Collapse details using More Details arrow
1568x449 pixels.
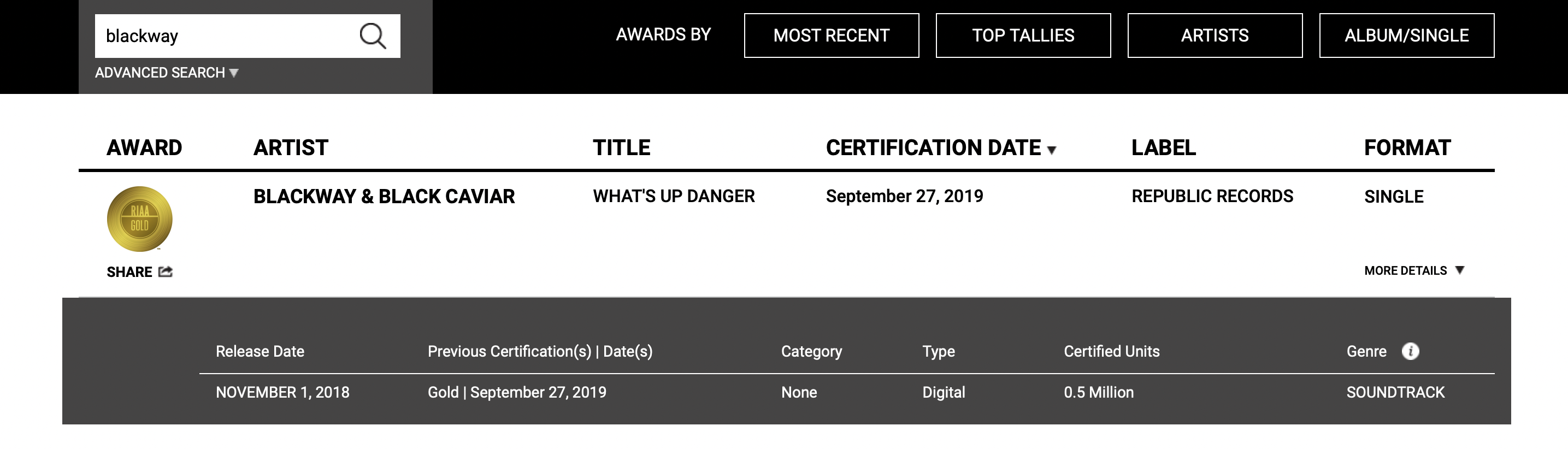(x=1459, y=270)
